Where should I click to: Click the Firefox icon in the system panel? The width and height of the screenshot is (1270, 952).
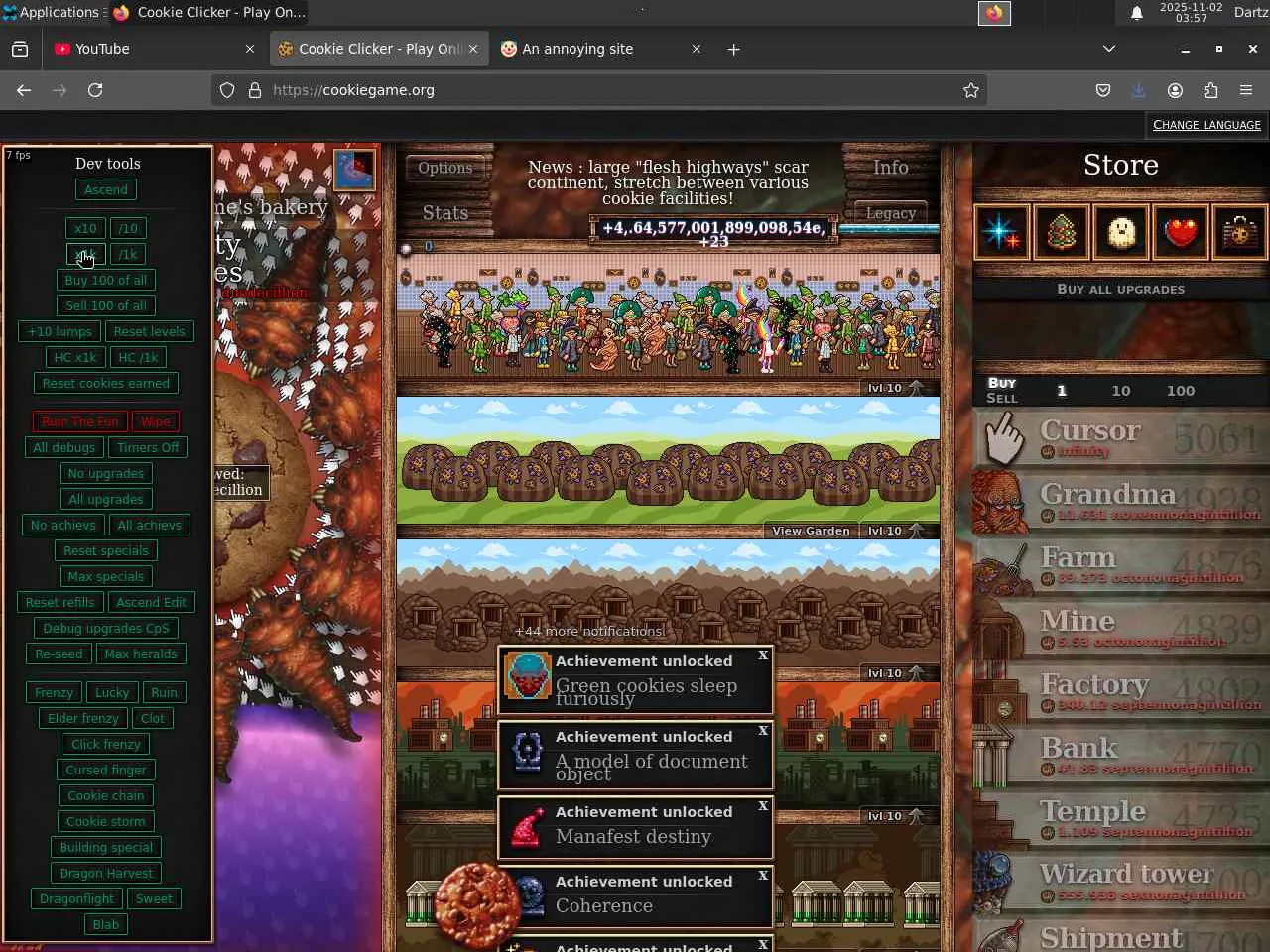[x=994, y=13]
